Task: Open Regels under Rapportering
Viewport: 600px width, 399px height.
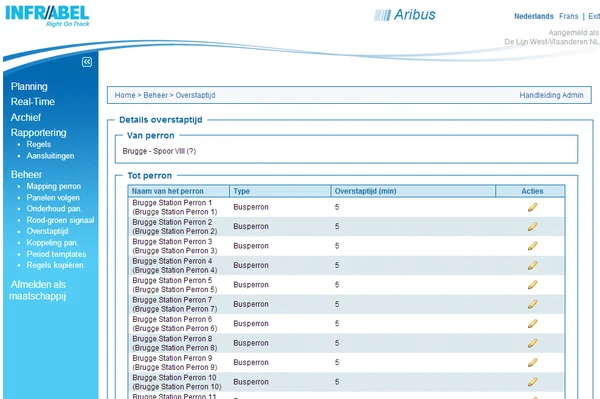Action: tap(39, 144)
